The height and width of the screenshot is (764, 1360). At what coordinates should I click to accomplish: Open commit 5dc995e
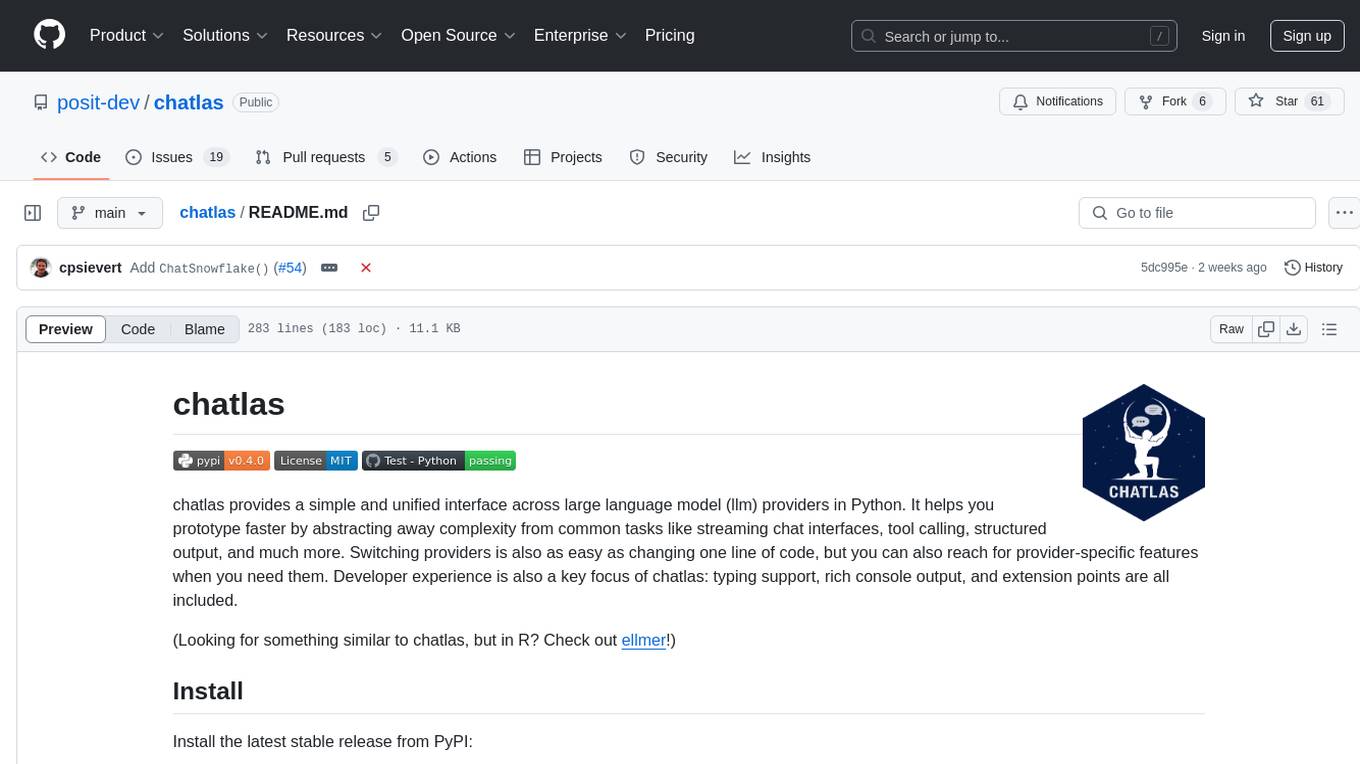1164,268
